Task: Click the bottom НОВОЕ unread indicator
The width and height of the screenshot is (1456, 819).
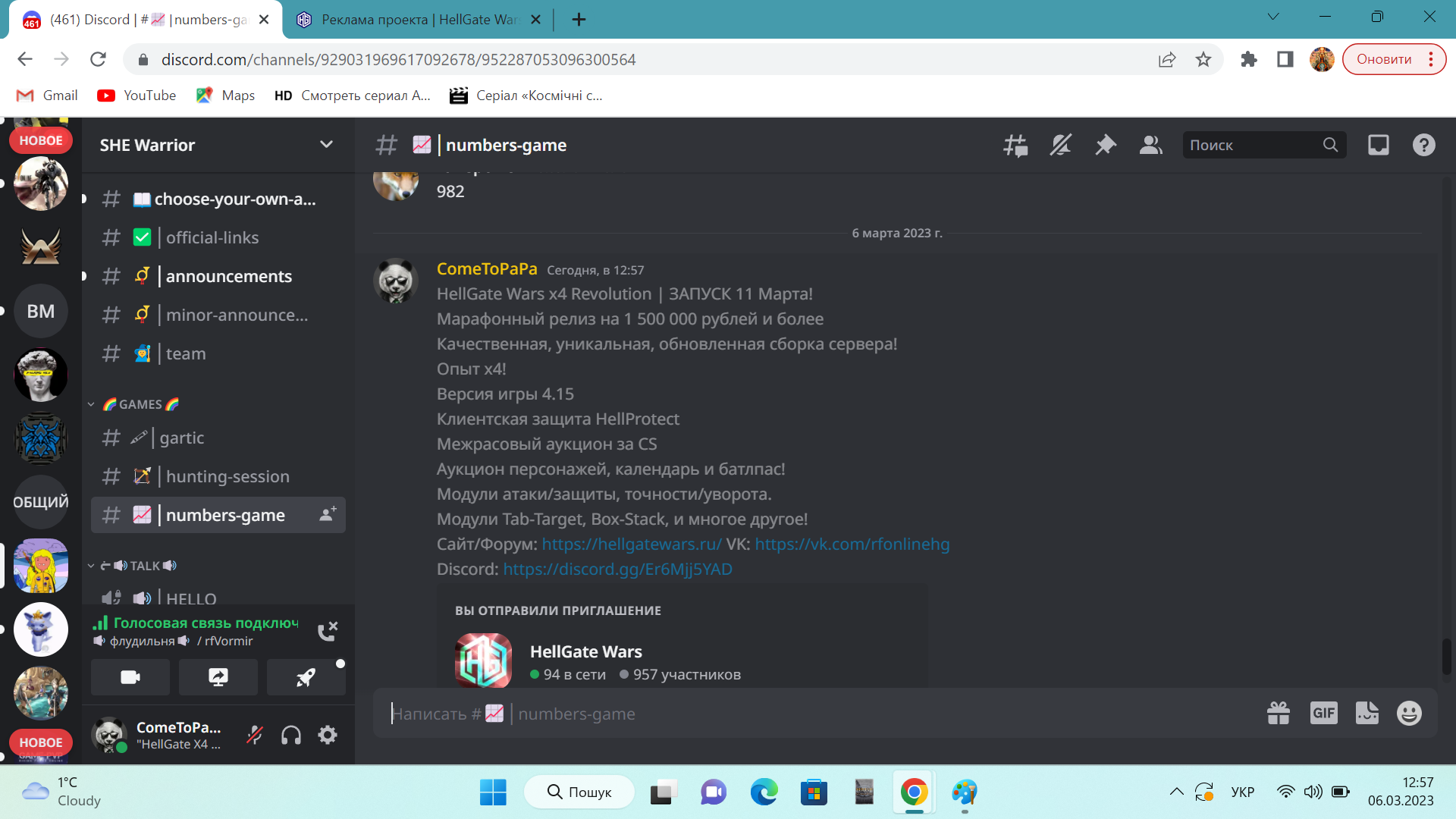Action: [41, 742]
